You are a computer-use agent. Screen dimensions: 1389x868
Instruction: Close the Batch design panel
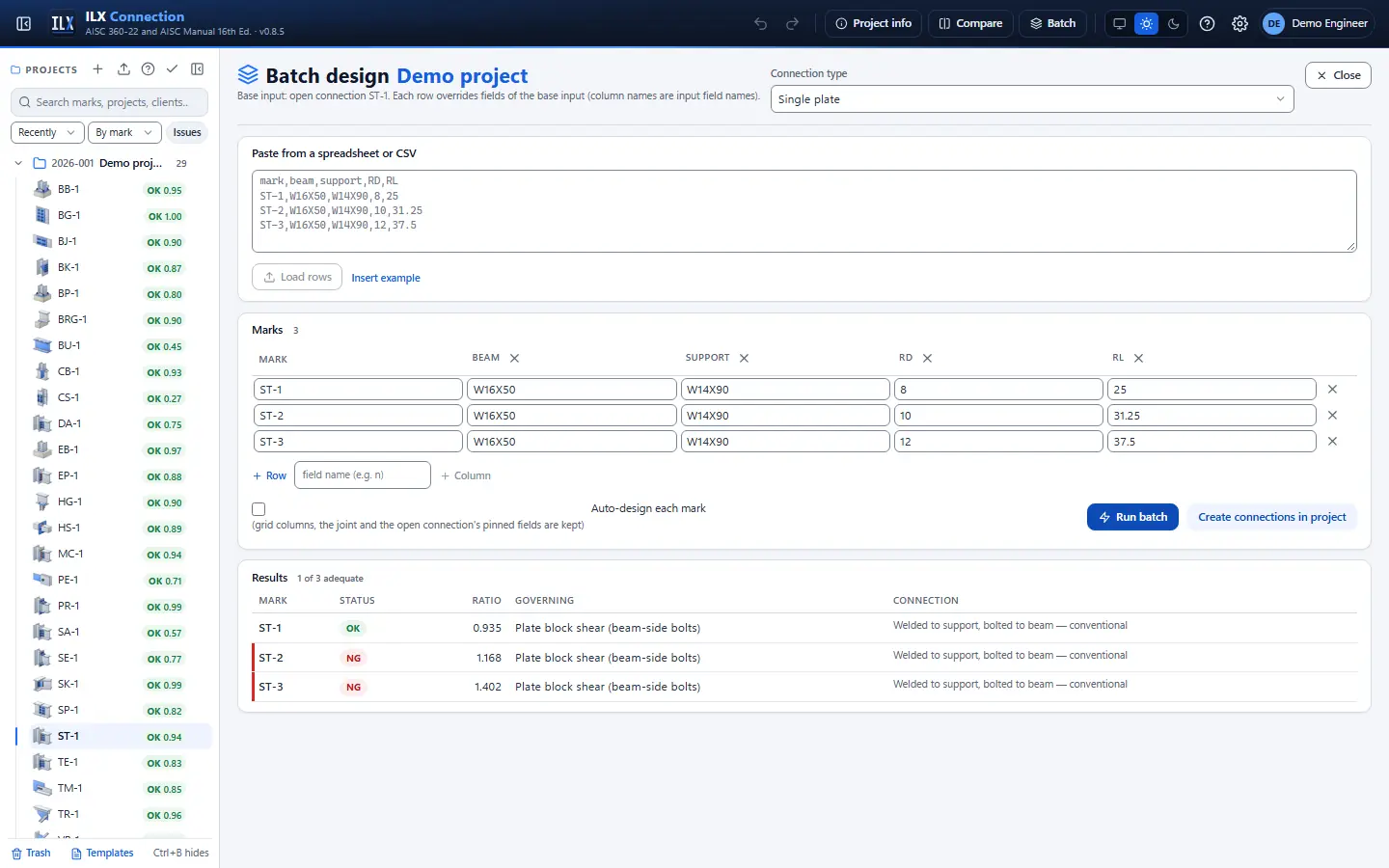tap(1338, 75)
